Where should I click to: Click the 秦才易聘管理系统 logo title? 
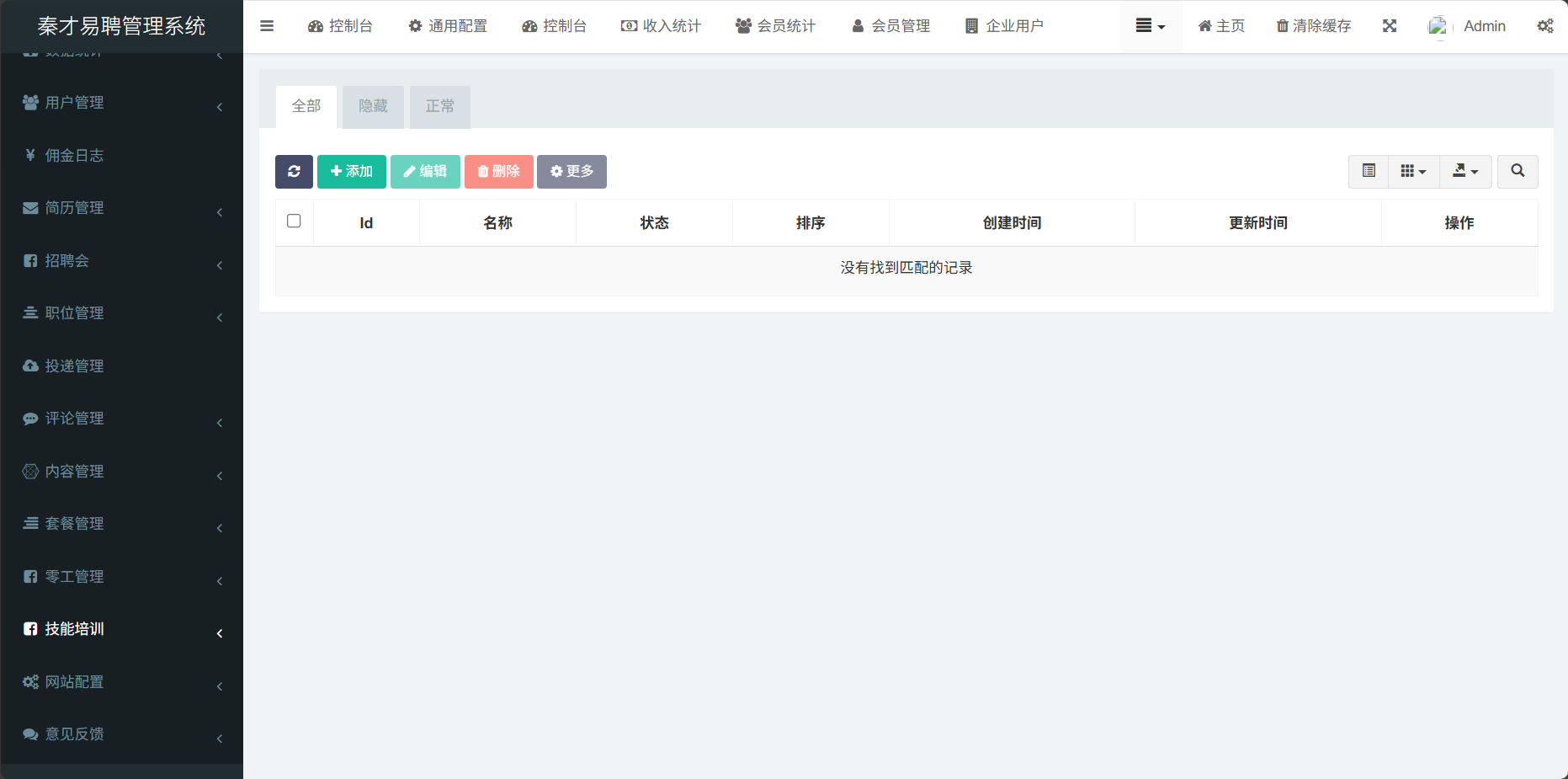click(x=121, y=26)
